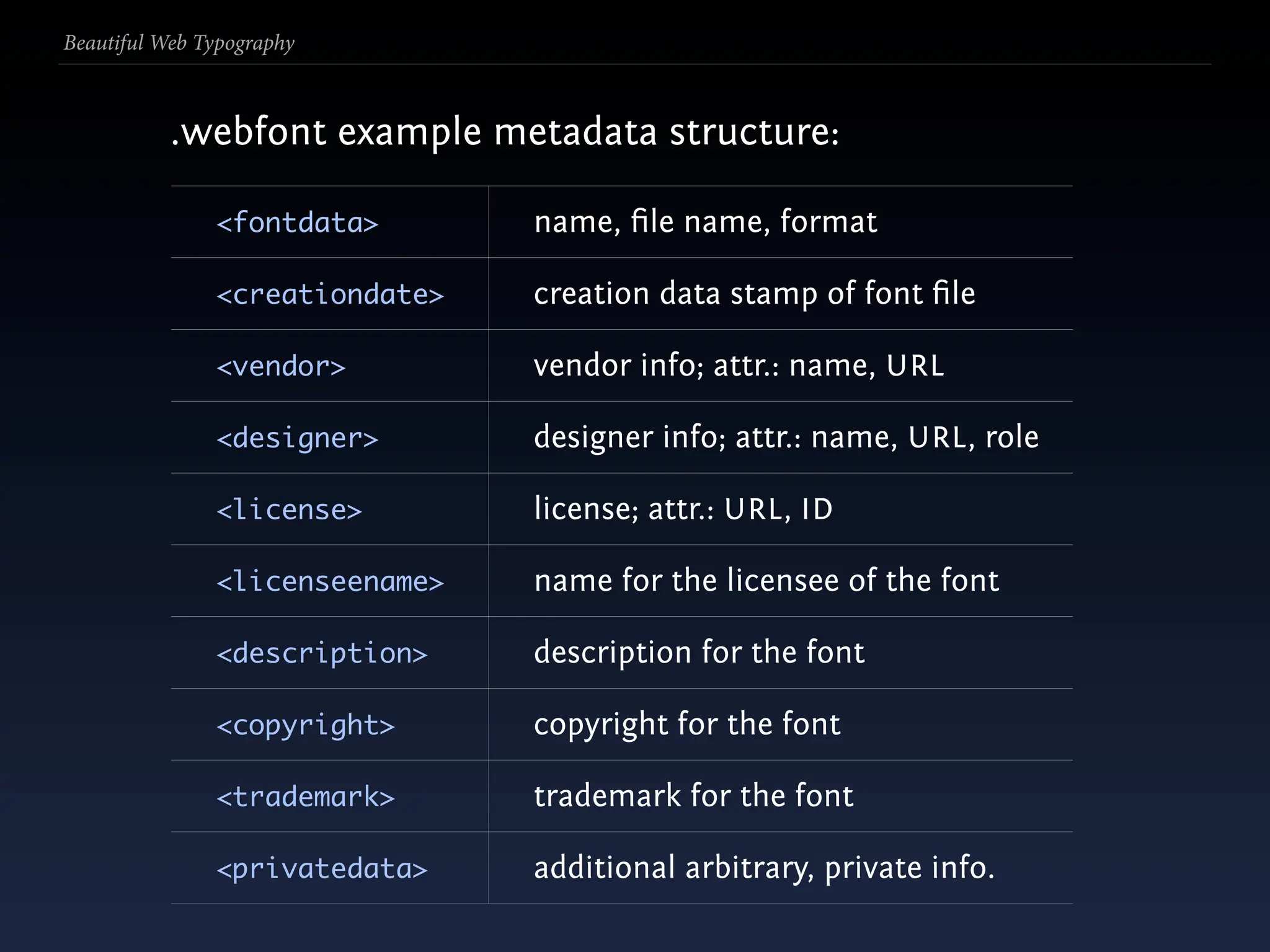This screenshot has height=952, width=1270.
Task: Click 'designer info; attr.: name, URL, role'
Action: pos(786,437)
